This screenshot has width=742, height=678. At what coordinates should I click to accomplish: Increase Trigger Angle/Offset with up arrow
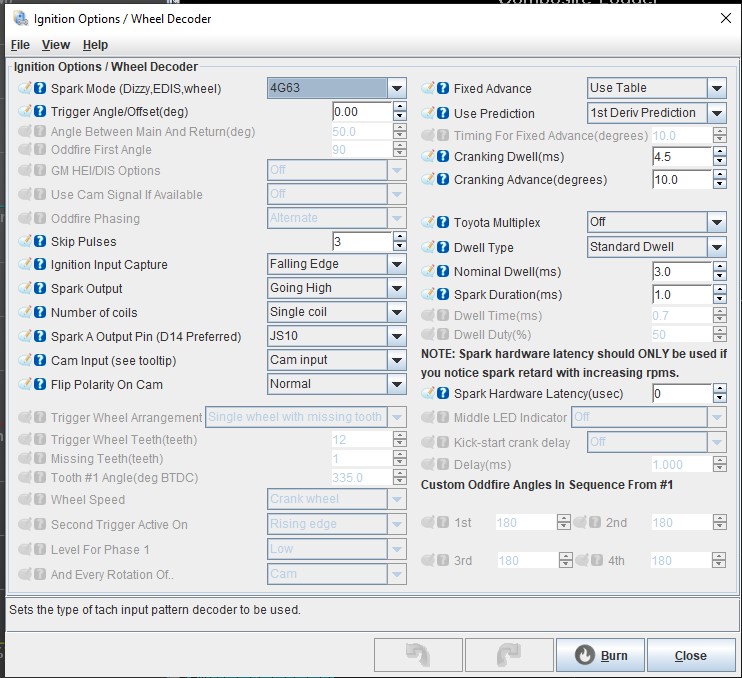coord(400,107)
